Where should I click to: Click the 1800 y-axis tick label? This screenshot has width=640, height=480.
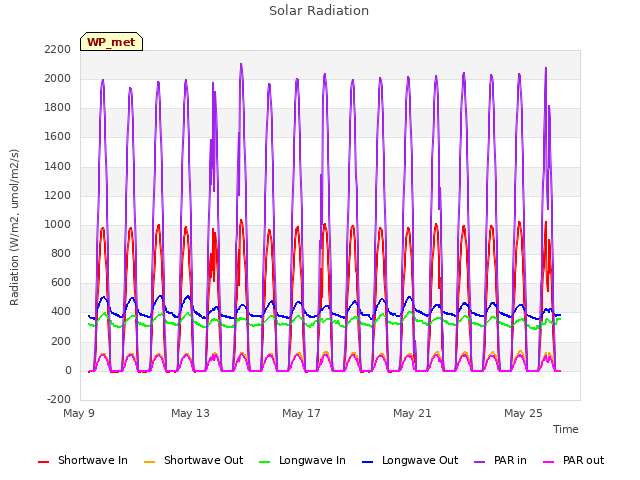[x=58, y=108]
